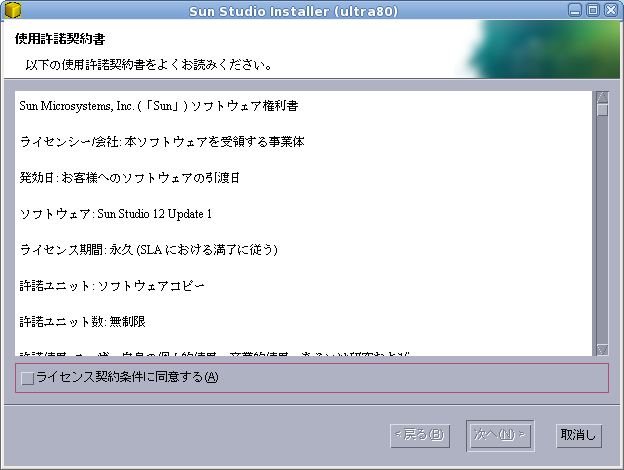This screenshot has height=470, width=624.
Task: Click the license scrollbar thumb
Action: point(603,110)
